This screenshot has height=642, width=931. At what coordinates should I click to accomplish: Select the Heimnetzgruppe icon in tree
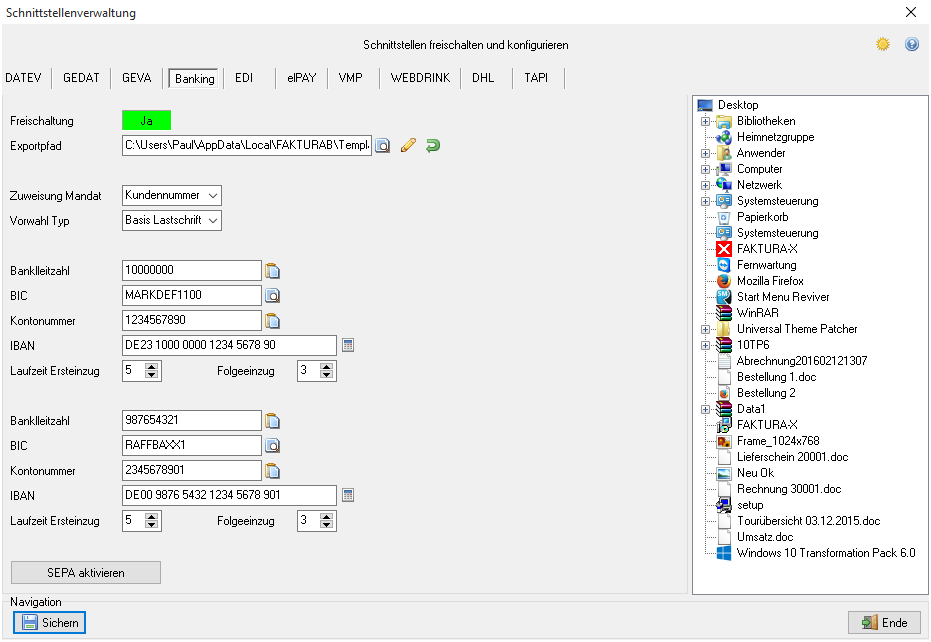pos(724,137)
